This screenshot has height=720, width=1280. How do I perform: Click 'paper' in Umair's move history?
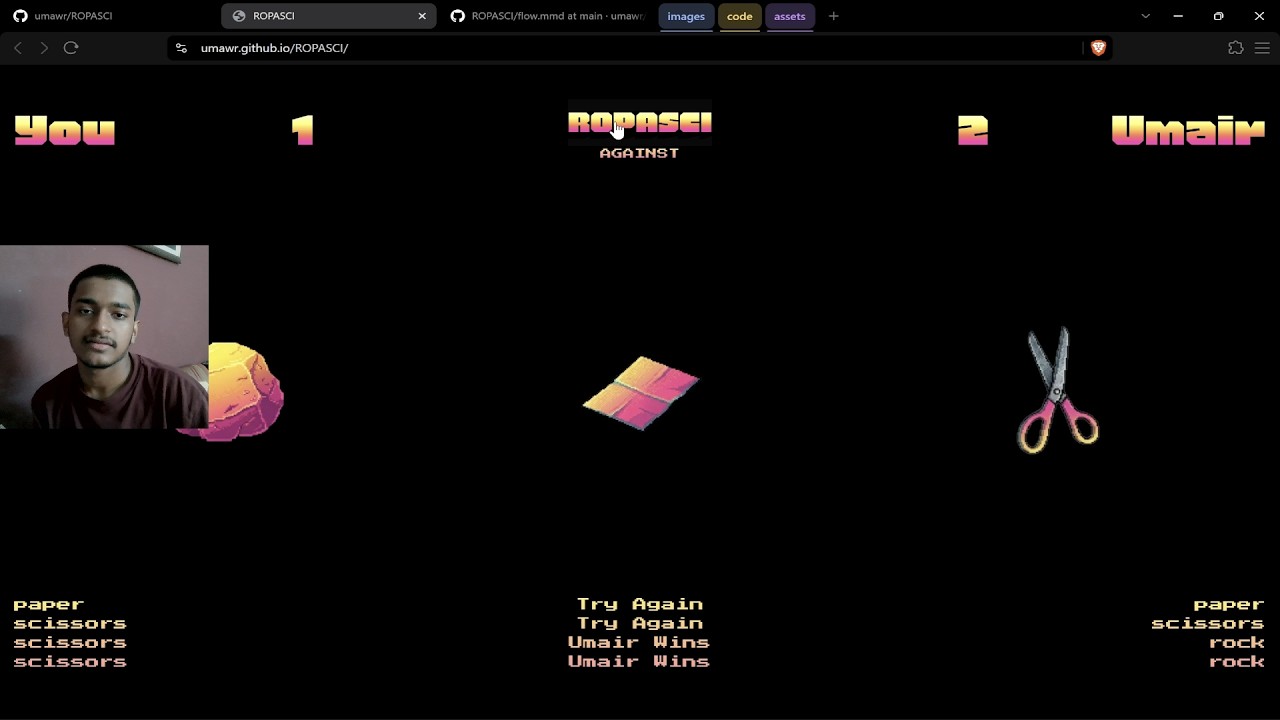click(x=1229, y=605)
